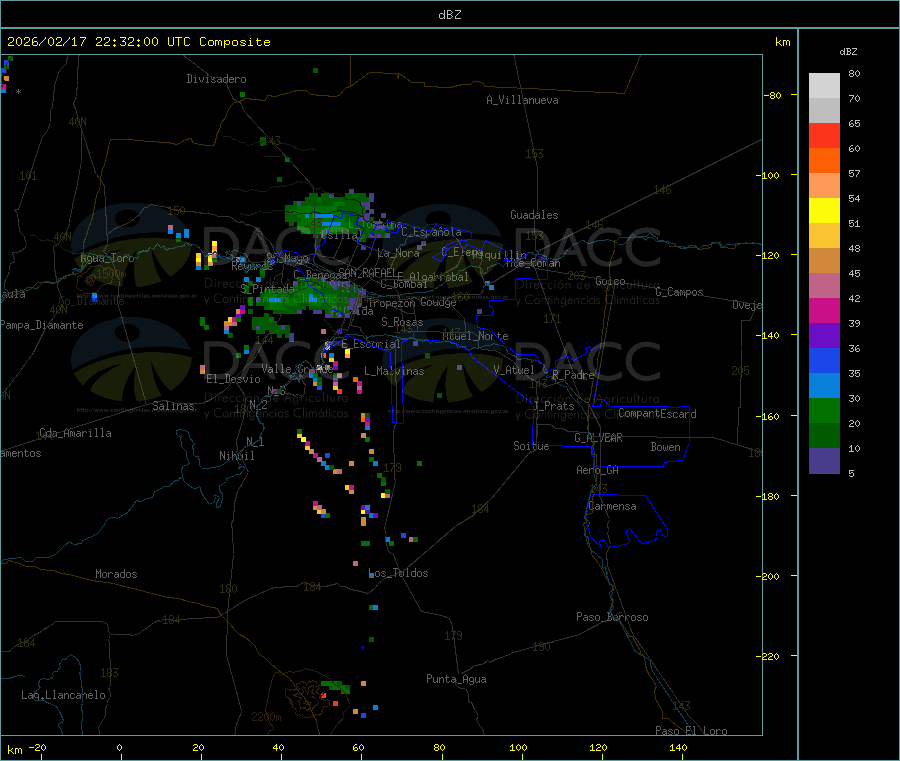Select the Atuel_Norte label

[x=475, y=336]
